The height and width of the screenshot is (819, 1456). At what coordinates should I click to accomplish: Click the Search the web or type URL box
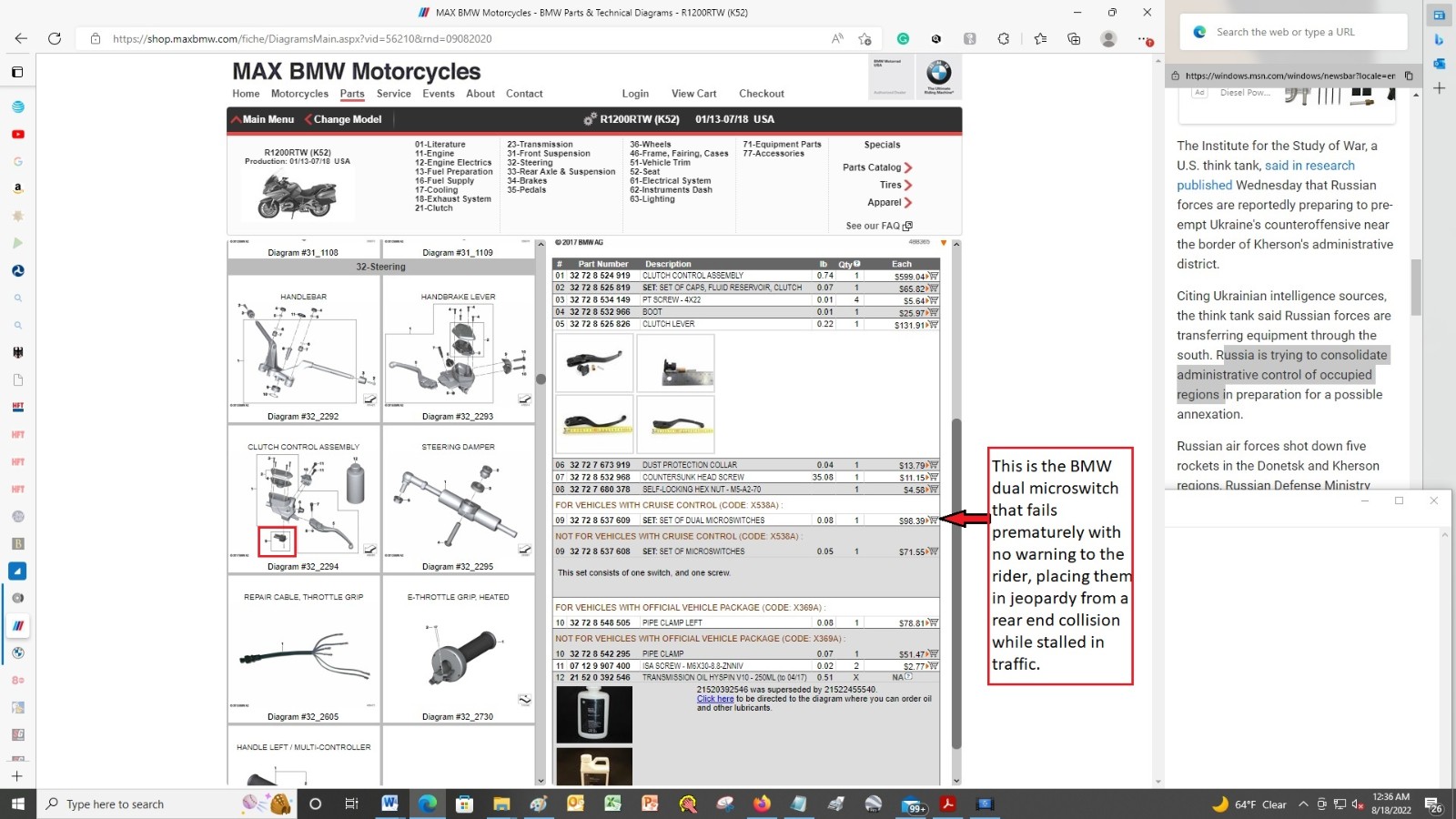1294,32
